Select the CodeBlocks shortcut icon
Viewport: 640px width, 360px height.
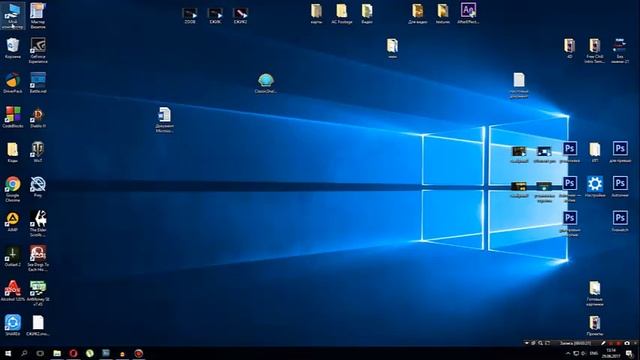tap(13, 117)
